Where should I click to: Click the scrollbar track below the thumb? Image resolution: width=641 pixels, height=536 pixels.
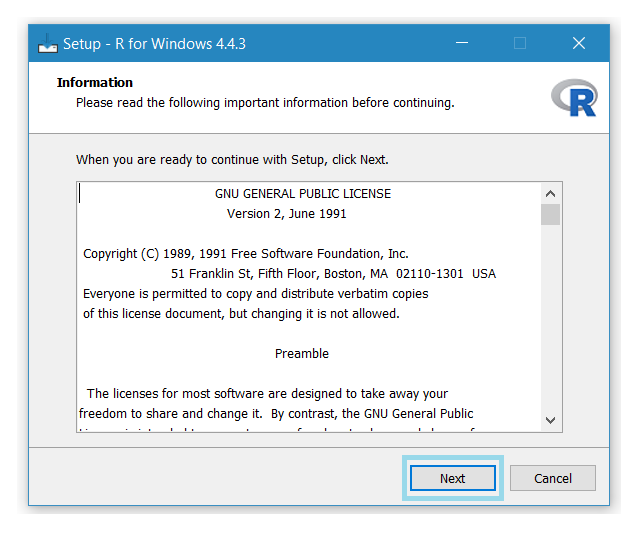(x=551, y=318)
